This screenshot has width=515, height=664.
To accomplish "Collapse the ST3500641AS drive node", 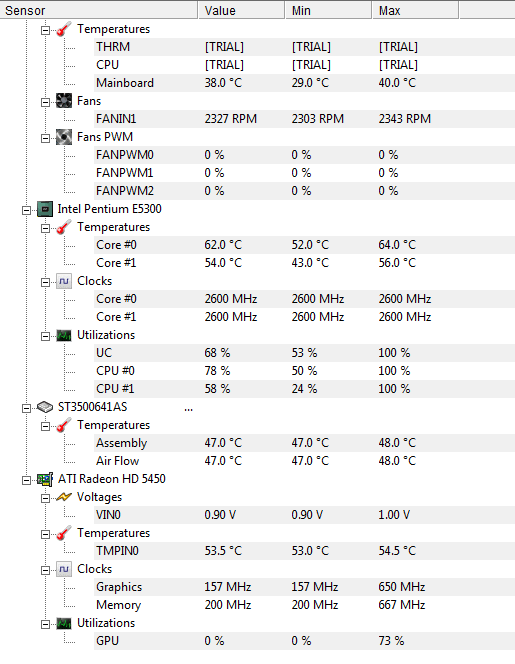I will (26, 408).
